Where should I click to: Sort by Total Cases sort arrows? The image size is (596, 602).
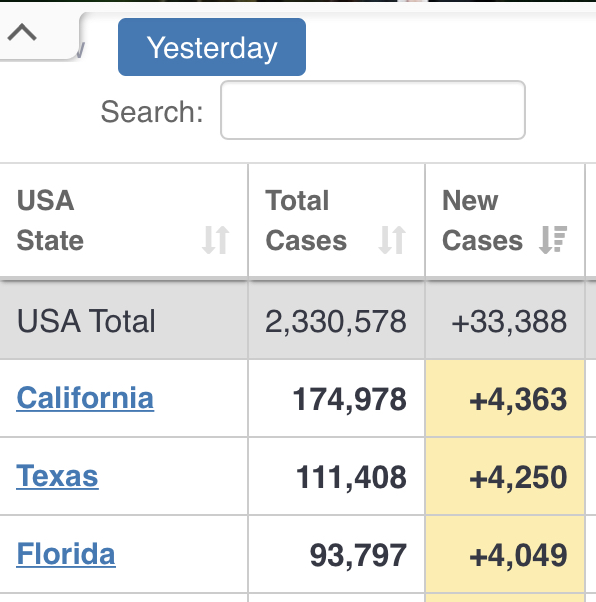click(x=392, y=240)
